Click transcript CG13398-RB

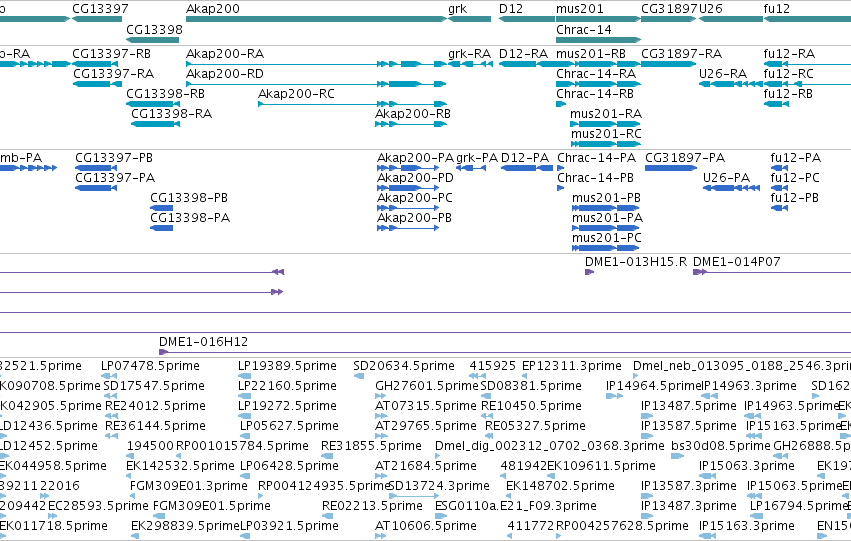153,104
